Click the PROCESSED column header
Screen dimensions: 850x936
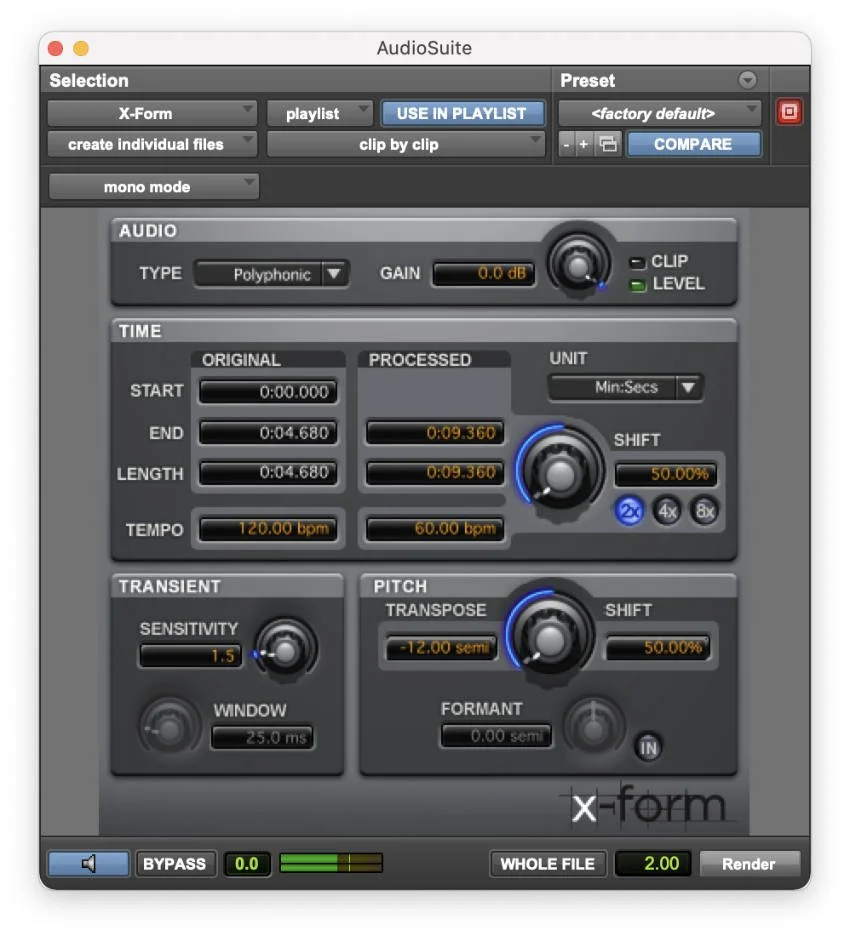click(x=420, y=360)
